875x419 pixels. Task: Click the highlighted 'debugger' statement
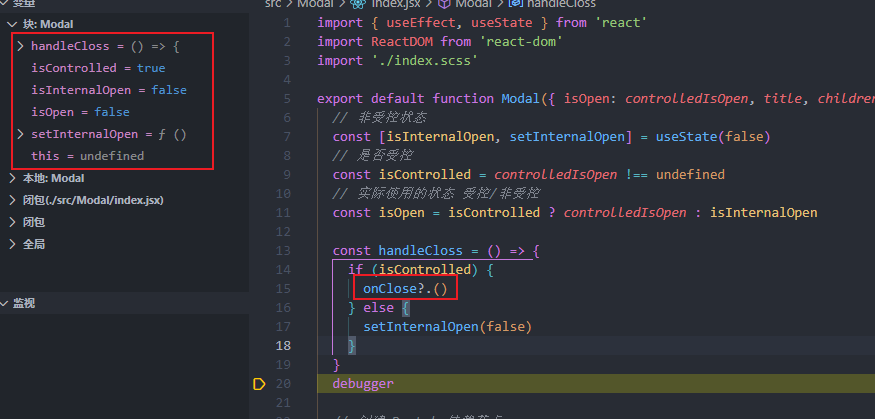pos(363,384)
